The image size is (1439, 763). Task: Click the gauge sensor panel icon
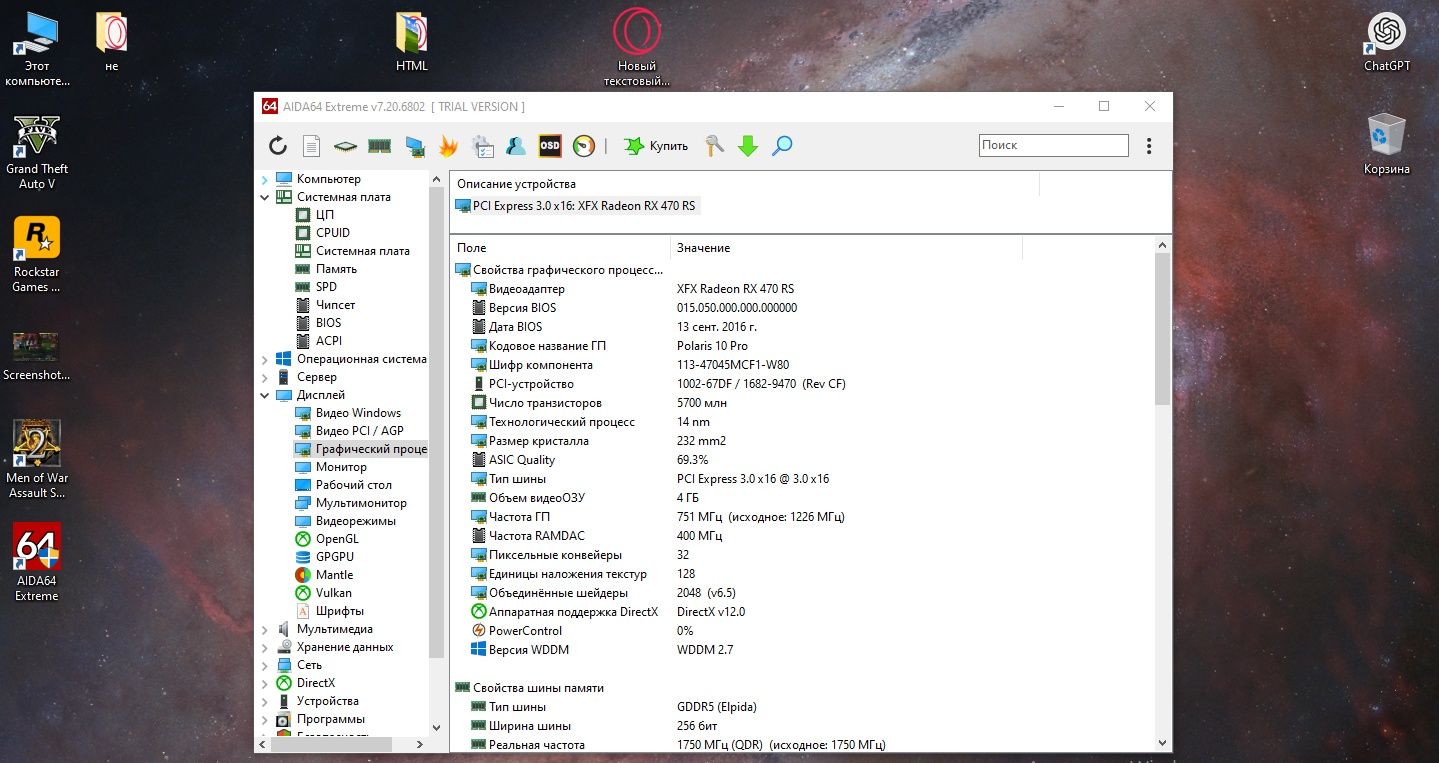coord(584,146)
